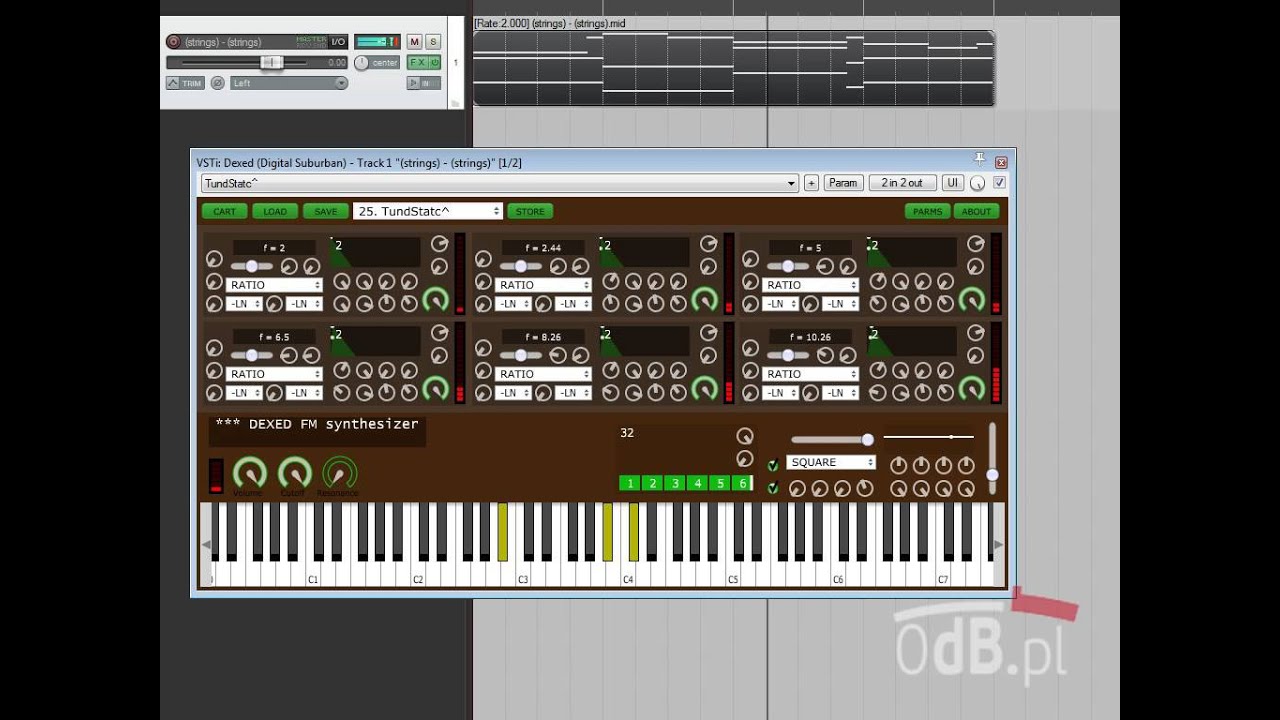Viewport: 1280px width, 720px height.
Task: Pin the Dexed plugin window on top
Action: (x=980, y=160)
